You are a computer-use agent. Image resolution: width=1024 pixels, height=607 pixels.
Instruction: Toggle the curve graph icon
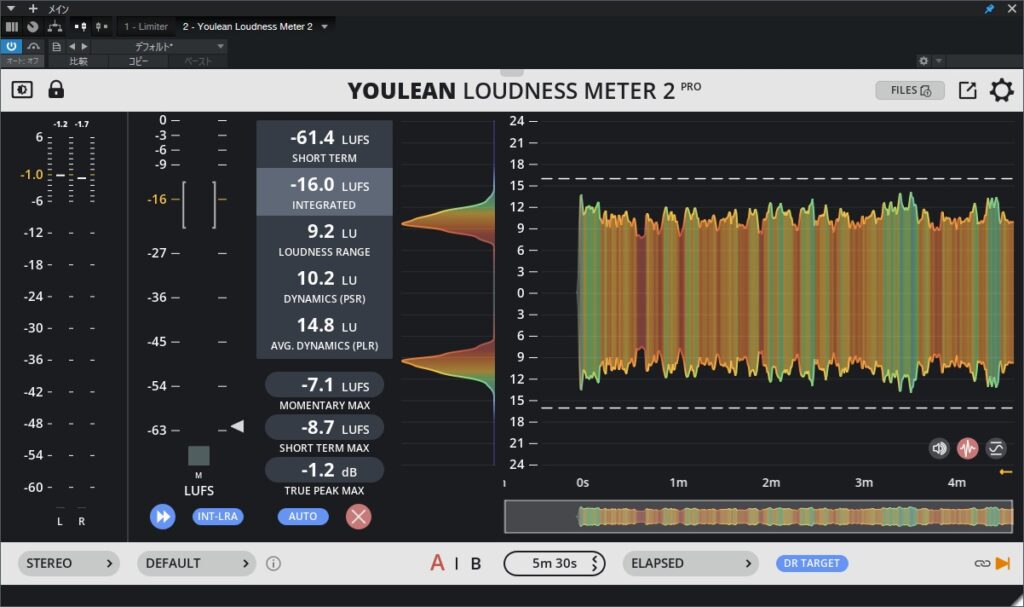[996, 448]
